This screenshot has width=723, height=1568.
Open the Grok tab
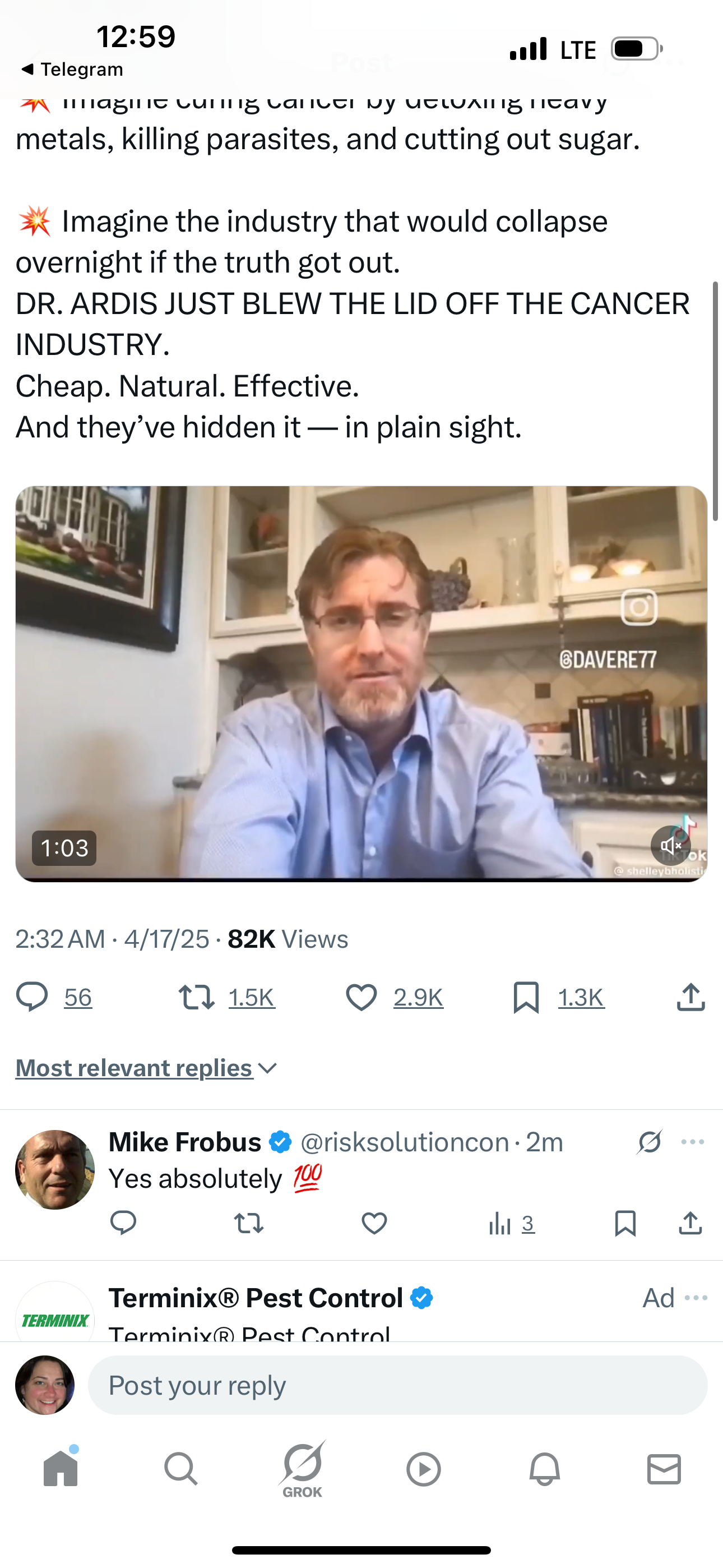pyautogui.click(x=303, y=1468)
